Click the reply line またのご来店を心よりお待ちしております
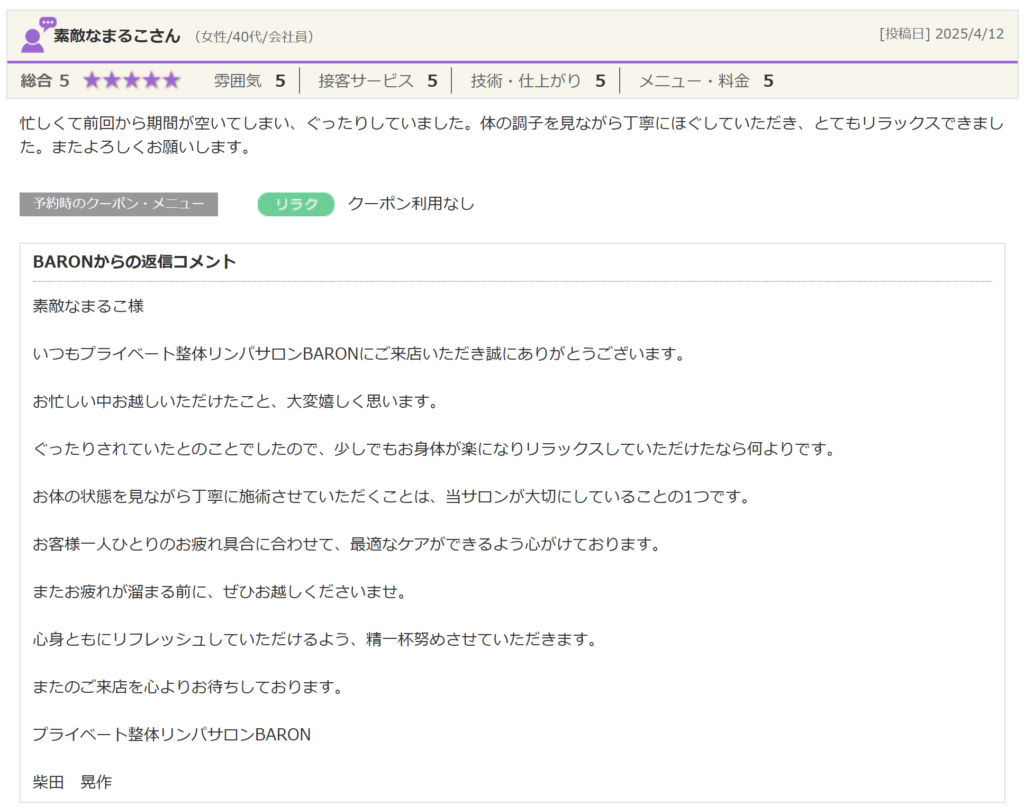The image size is (1024, 806). tap(188, 687)
